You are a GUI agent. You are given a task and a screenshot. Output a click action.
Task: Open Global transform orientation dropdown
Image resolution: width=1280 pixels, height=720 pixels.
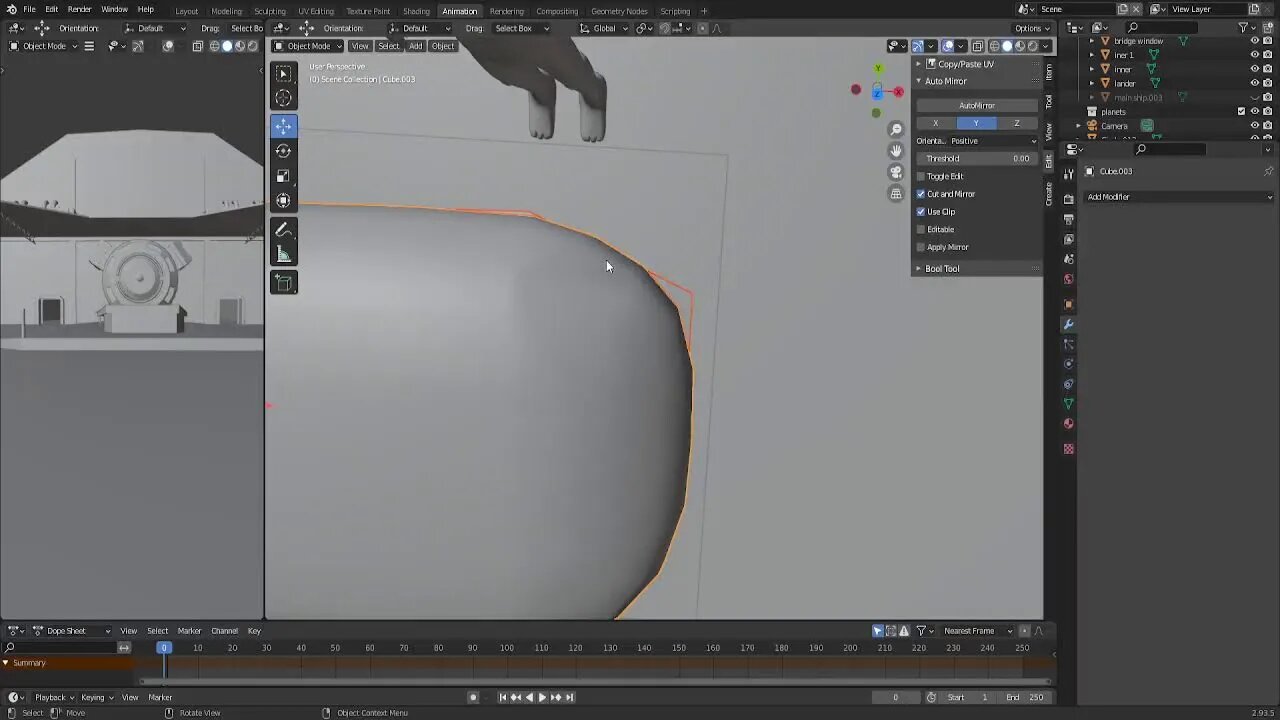point(604,28)
